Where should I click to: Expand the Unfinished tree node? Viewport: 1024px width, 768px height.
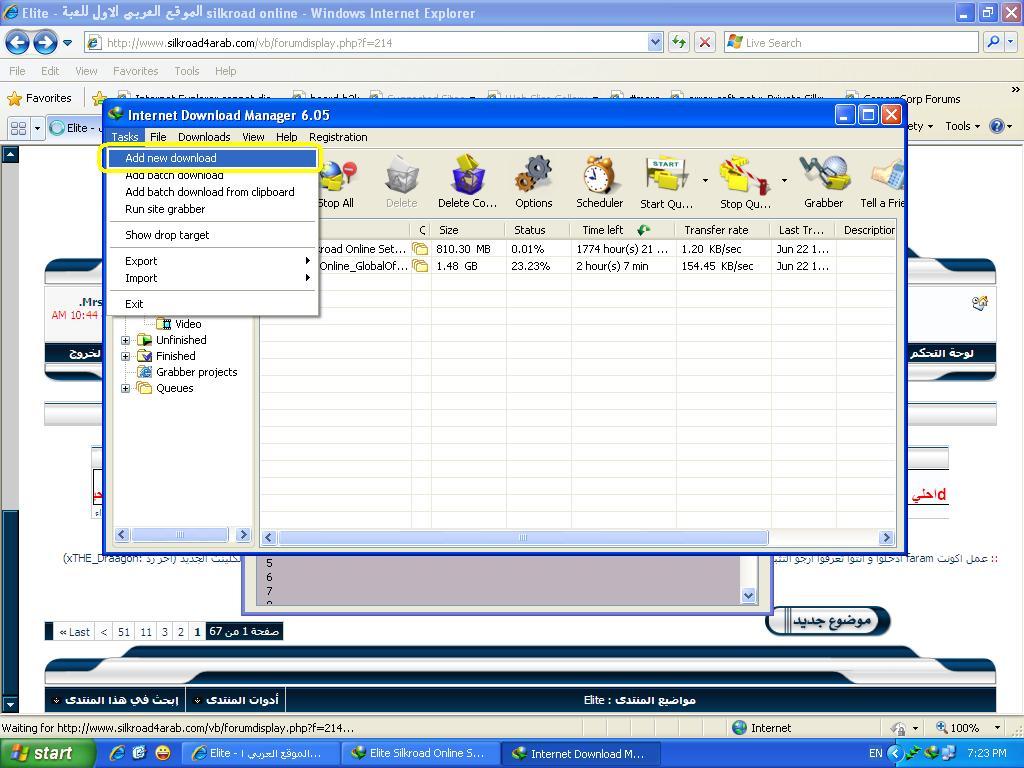click(125, 340)
